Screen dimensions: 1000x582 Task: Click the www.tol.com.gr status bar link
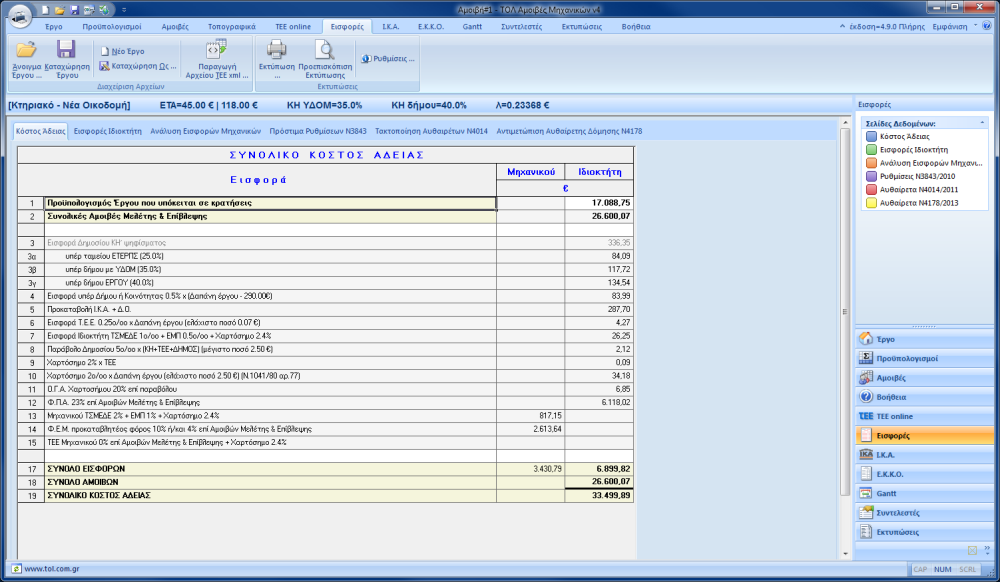pos(52,569)
